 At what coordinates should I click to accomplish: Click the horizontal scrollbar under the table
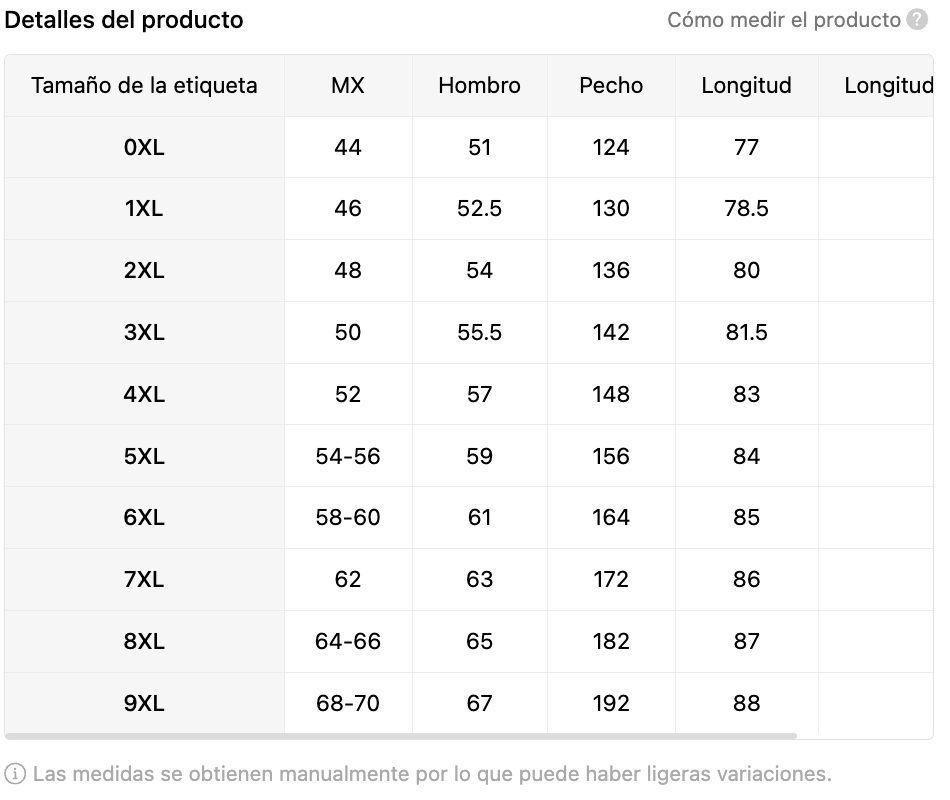400,737
